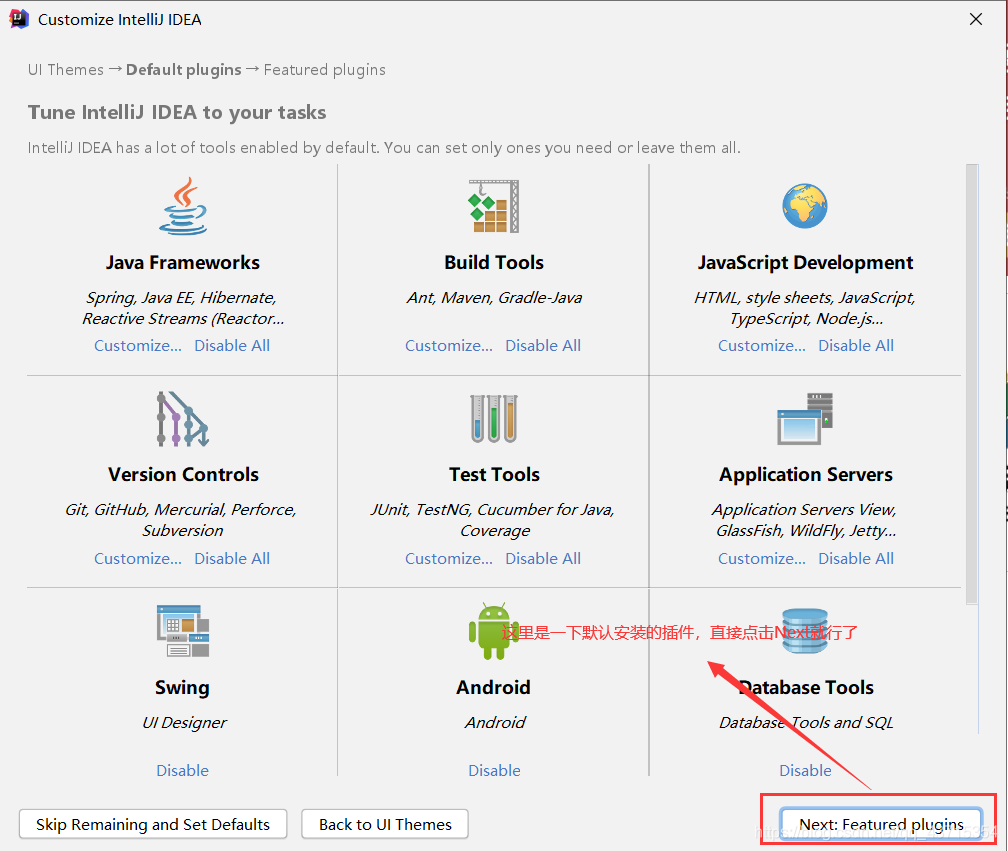This screenshot has width=1008, height=851.
Task: Click the Swing heading
Action: [183, 687]
